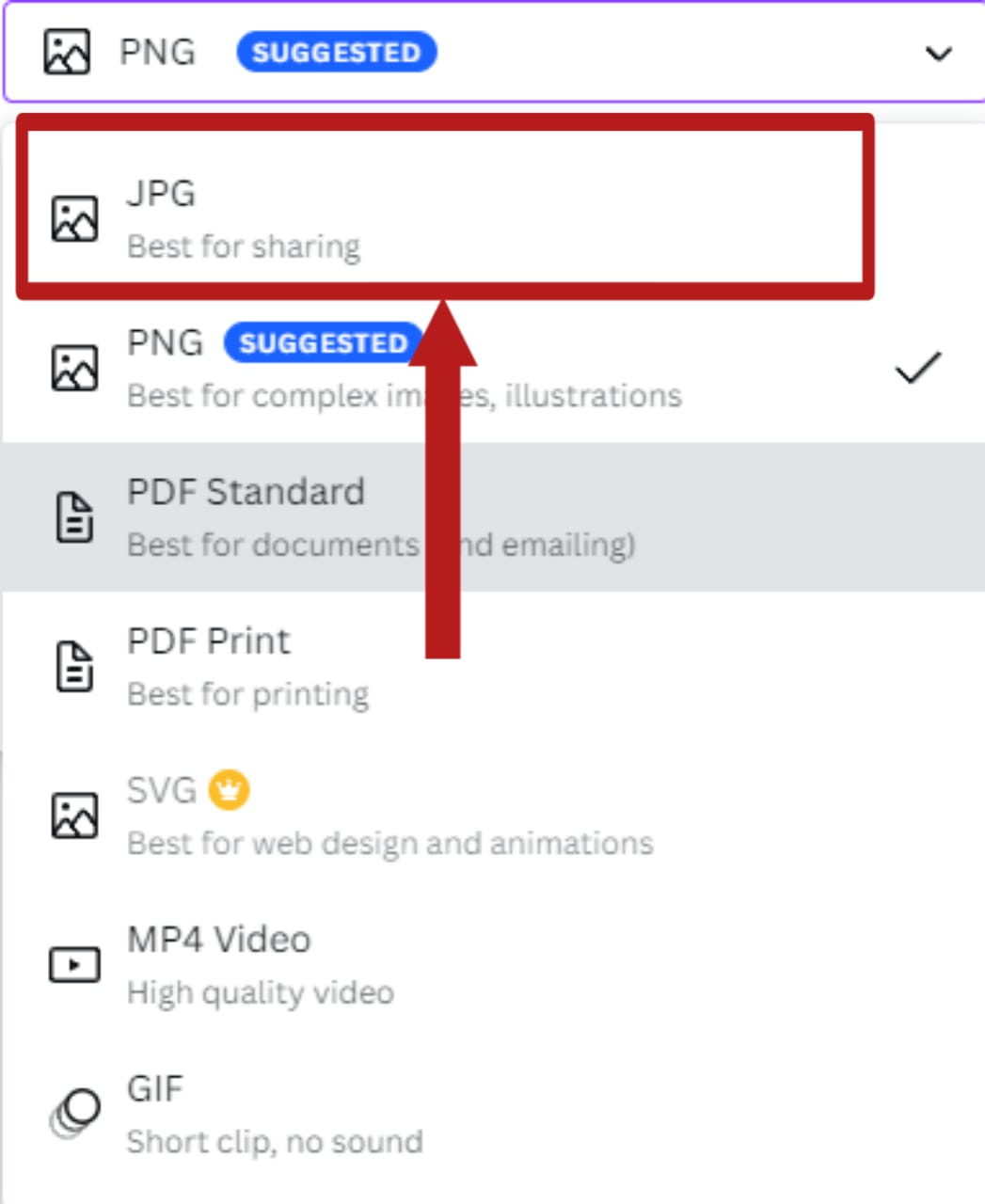This screenshot has height=1204, width=985.
Task: Click the PDF Print document icon
Action: click(x=74, y=666)
